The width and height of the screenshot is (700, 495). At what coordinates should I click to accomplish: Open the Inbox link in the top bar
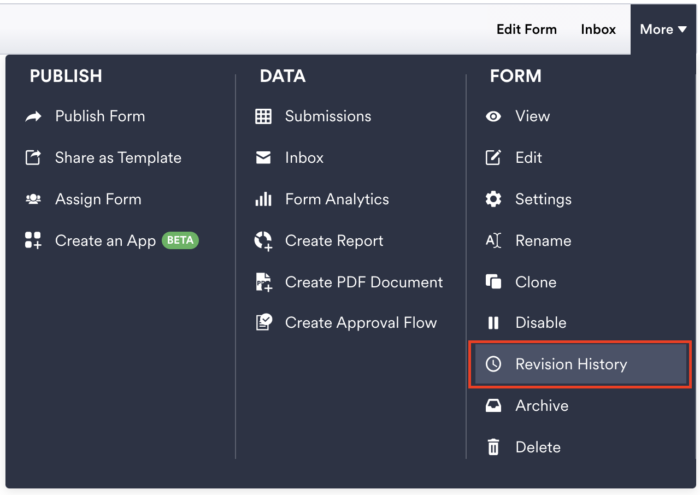point(598,29)
